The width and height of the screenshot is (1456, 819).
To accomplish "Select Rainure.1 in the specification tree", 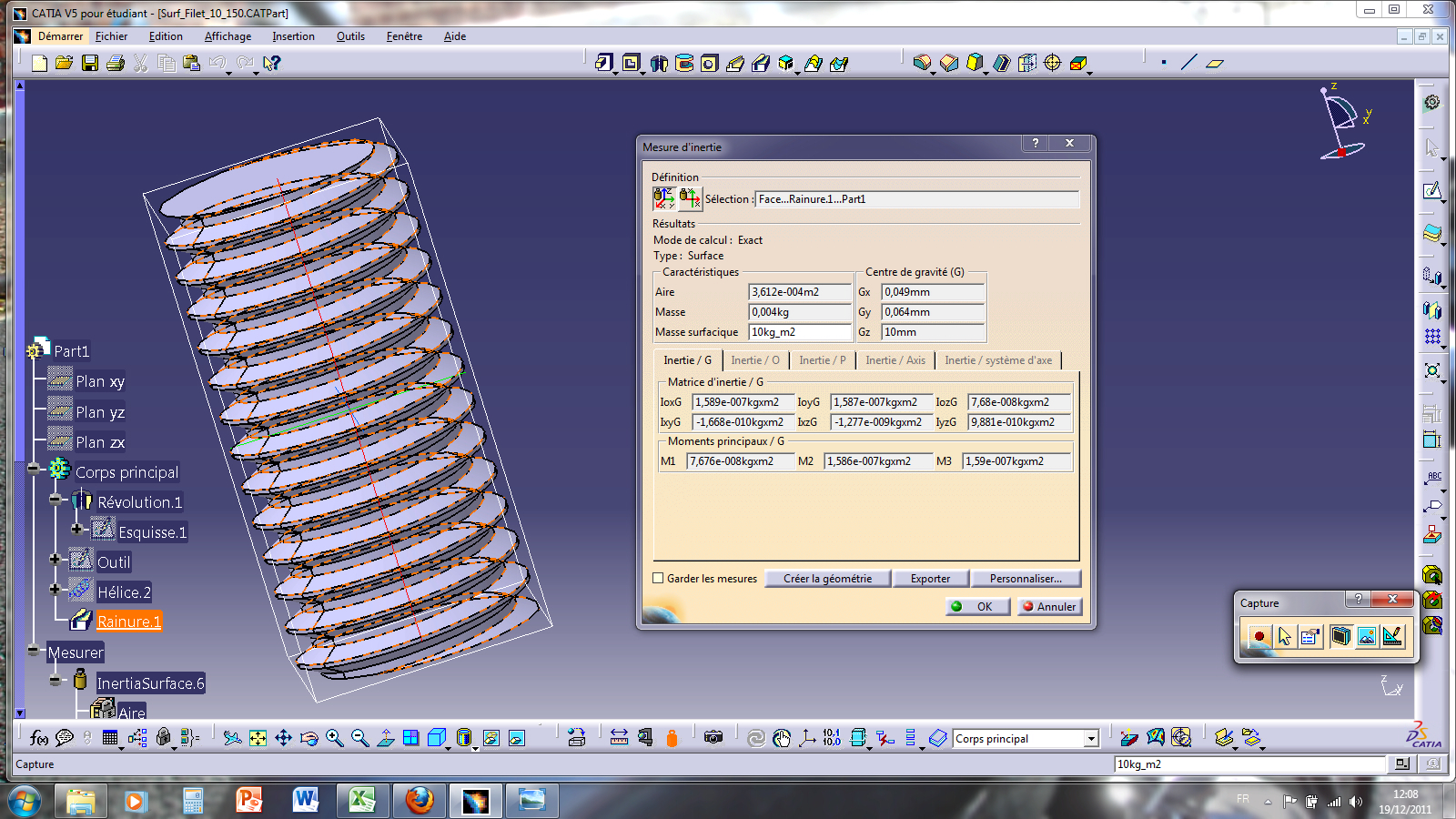I will click(x=129, y=622).
